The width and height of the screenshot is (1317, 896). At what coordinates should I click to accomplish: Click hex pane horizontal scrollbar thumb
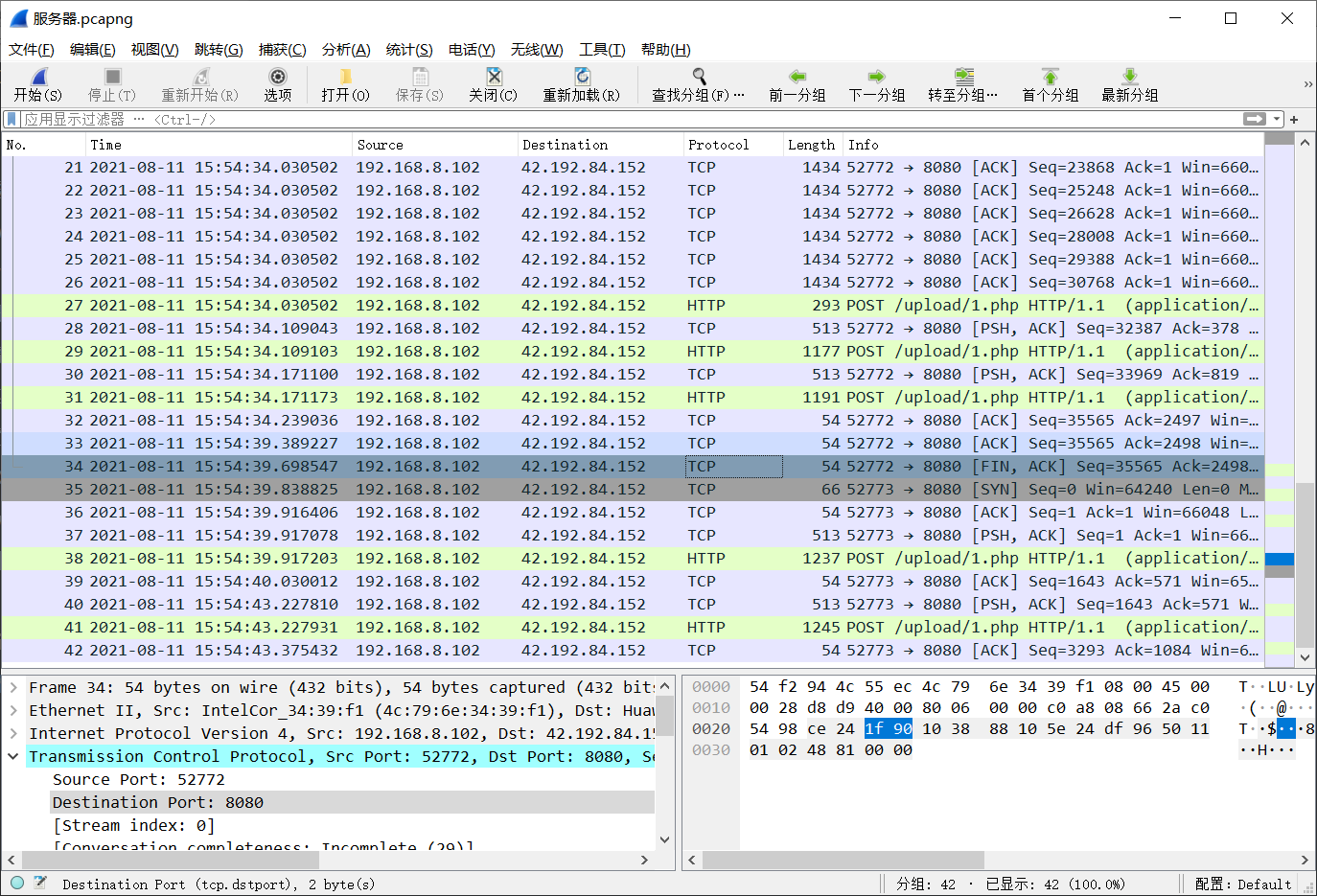point(843,860)
